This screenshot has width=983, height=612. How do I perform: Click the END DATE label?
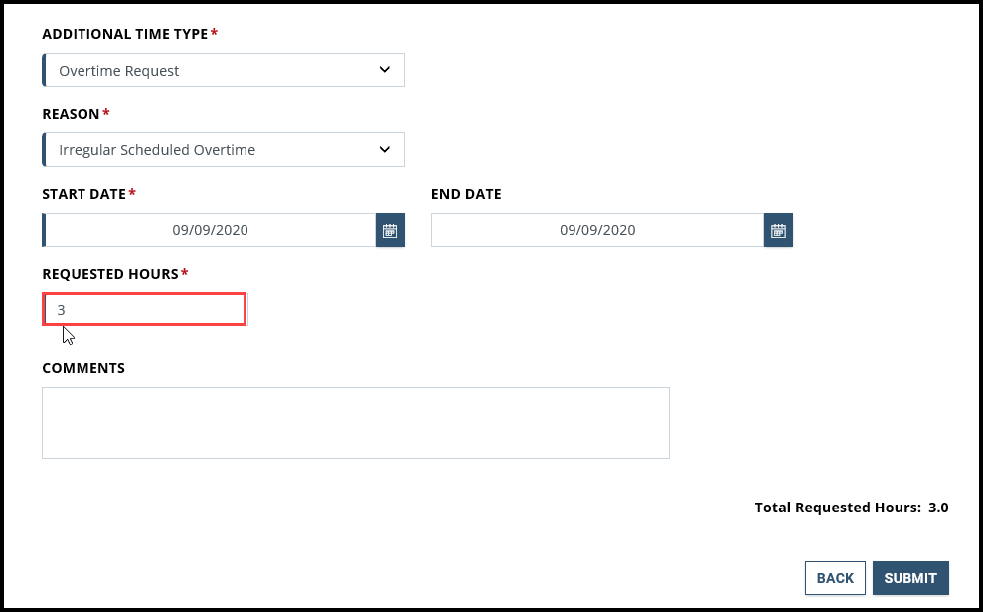(x=465, y=193)
